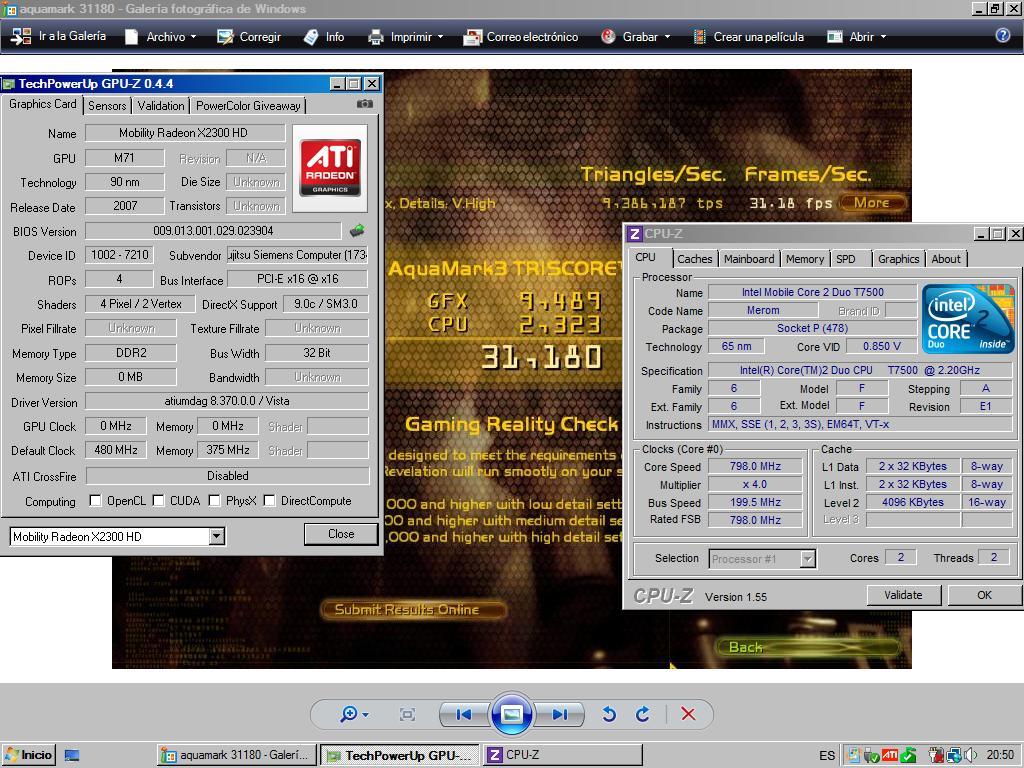Click volume speaker tray icon
1024x768 pixels.
970,756
